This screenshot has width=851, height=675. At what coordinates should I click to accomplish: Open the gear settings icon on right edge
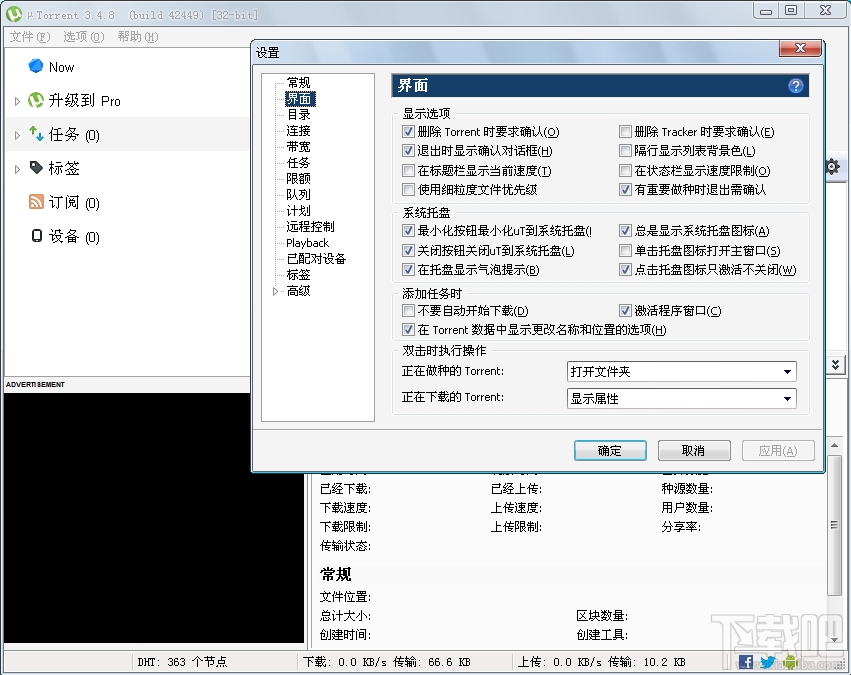pyautogui.click(x=833, y=167)
